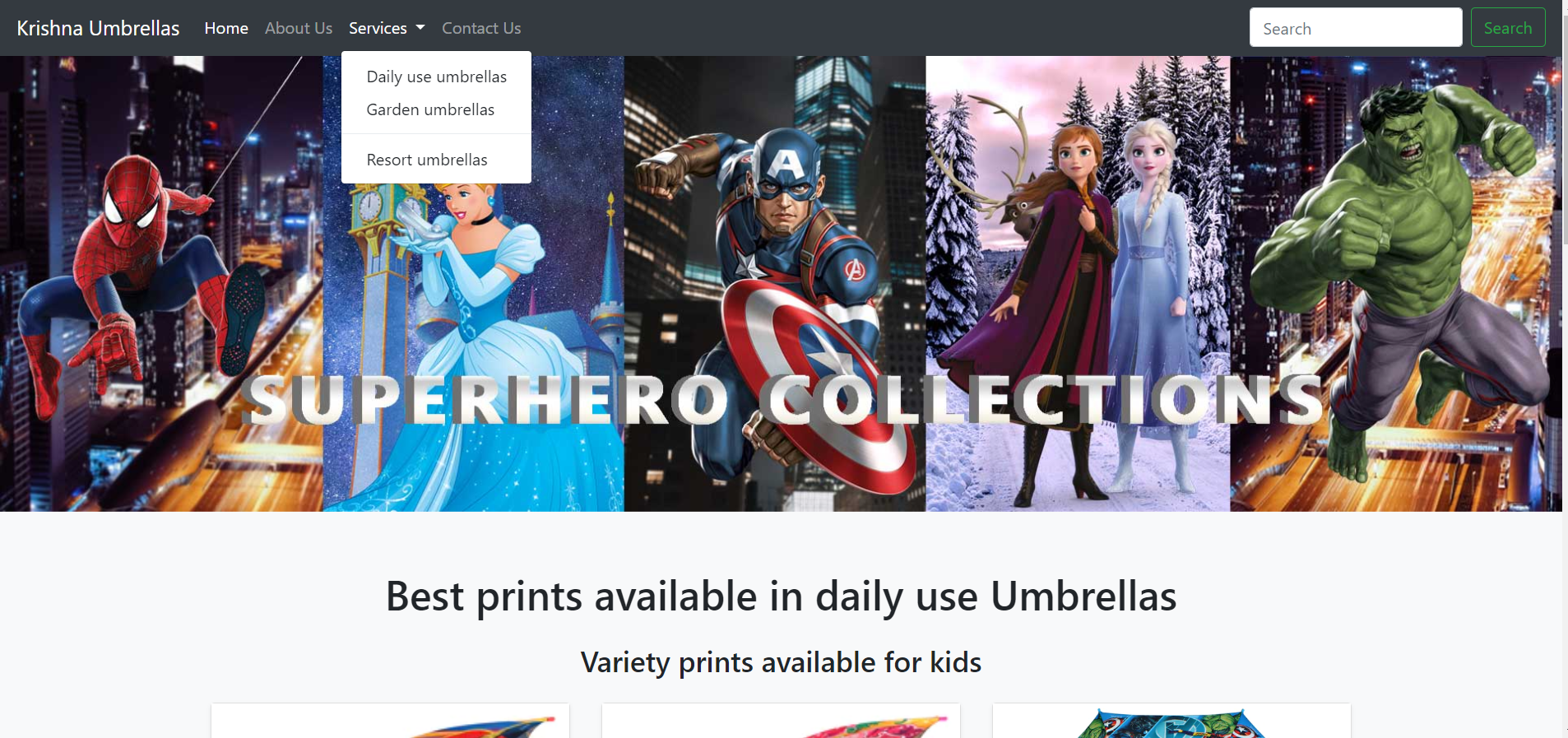Click the Captain America banner panel
1568x738 pixels.
click(x=775, y=284)
